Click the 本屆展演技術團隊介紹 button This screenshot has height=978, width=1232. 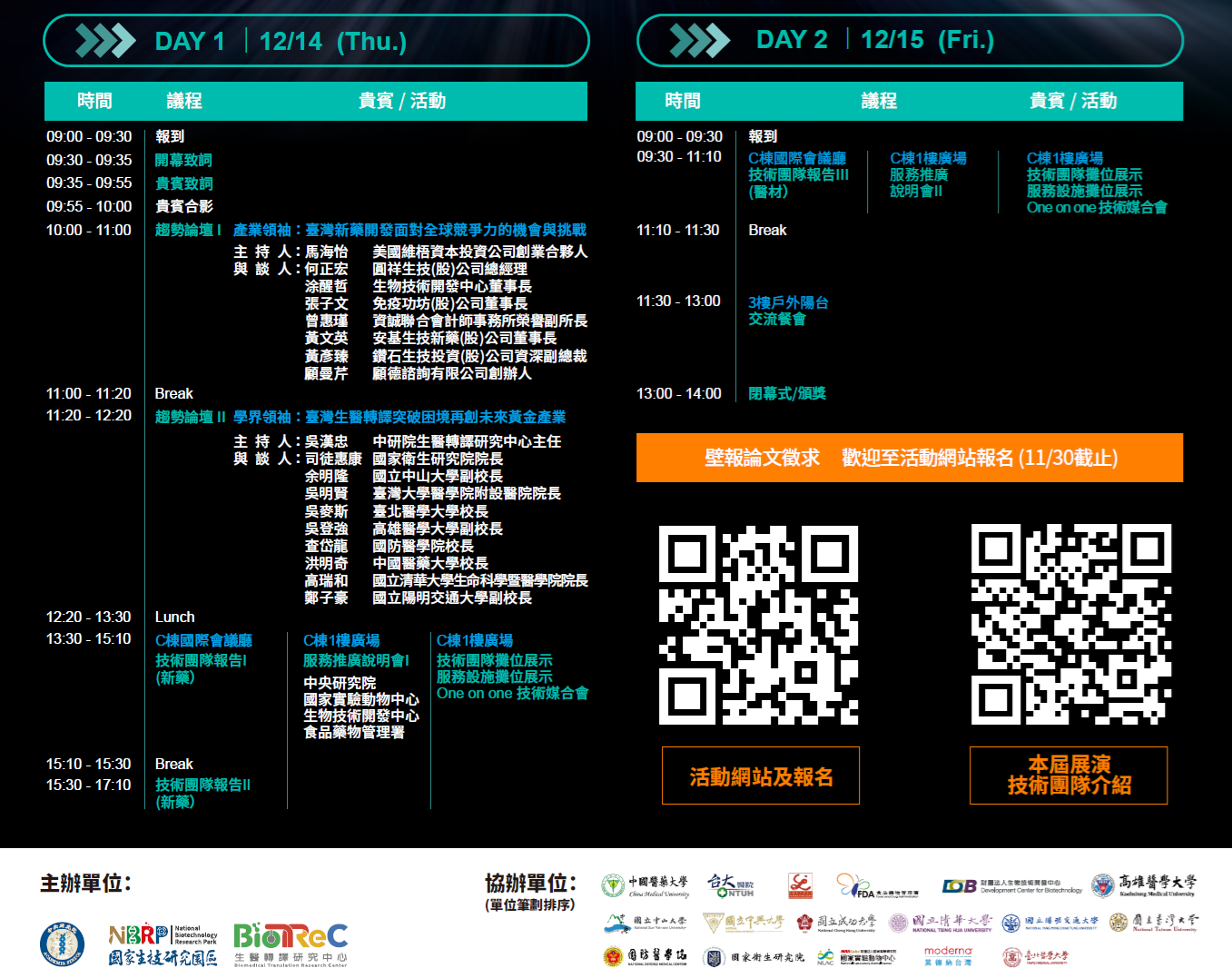1069,775
